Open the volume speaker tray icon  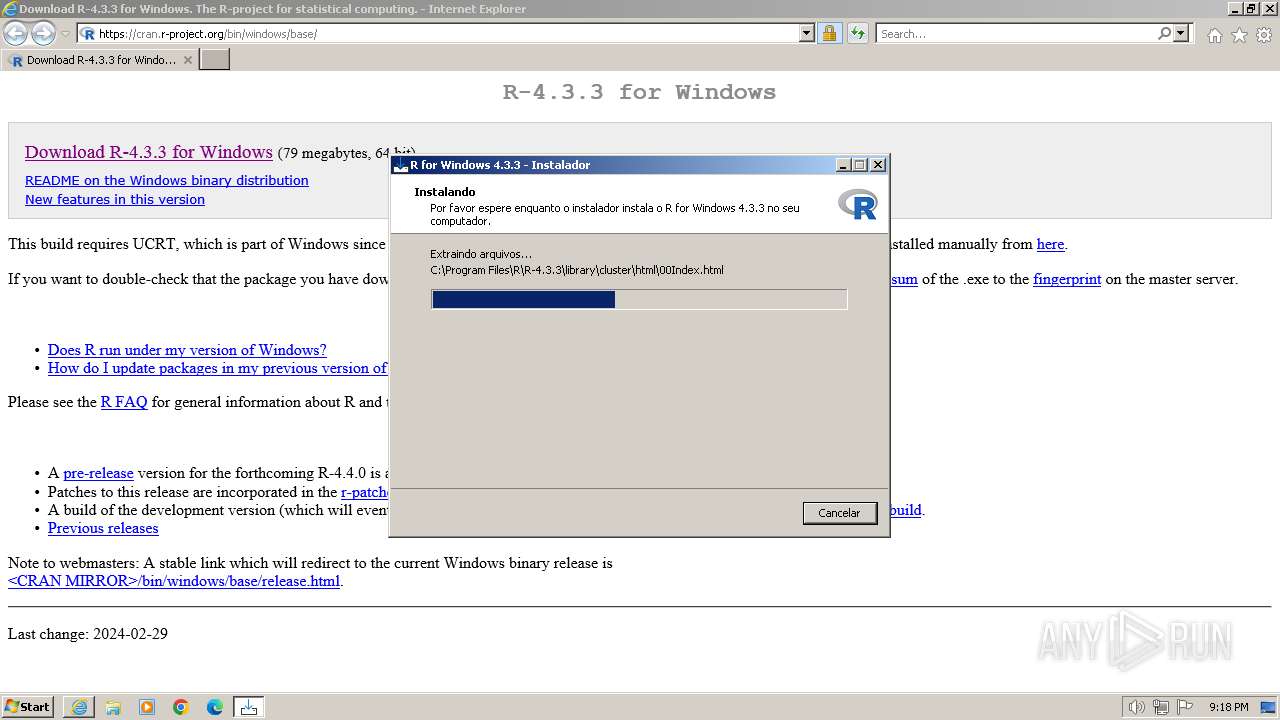[1137, 707]
